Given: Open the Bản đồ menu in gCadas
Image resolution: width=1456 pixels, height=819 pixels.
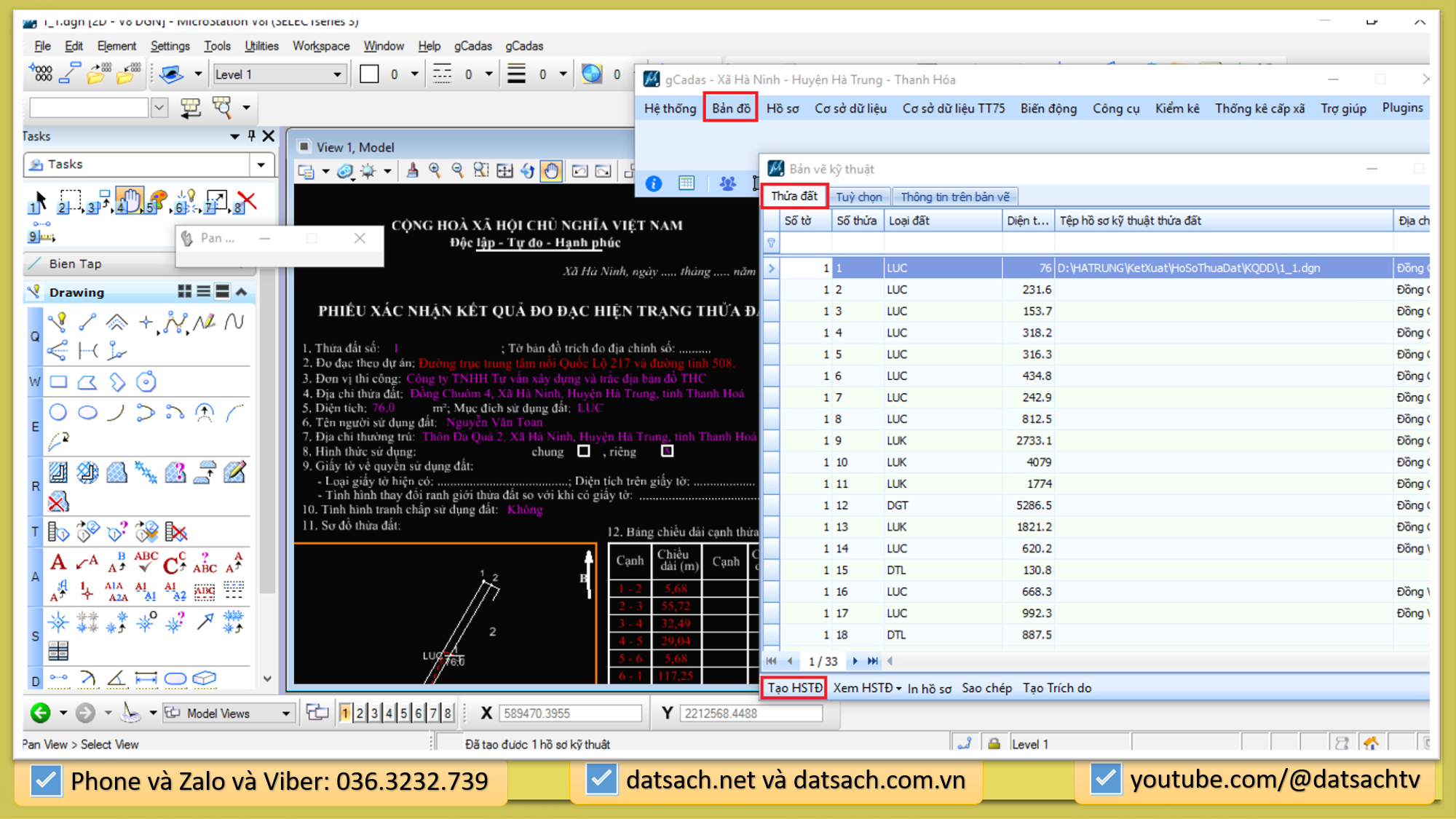Looking at the screenshot, I should (x=730, y=108).
